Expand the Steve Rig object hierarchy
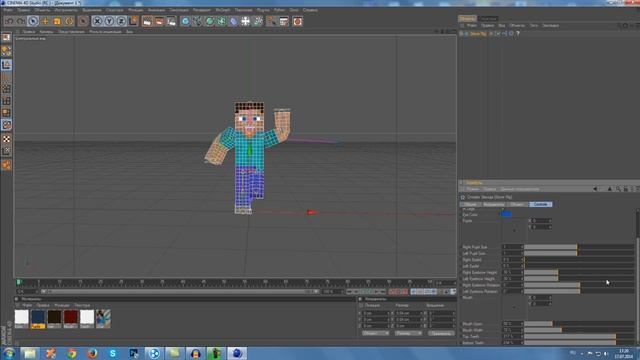The width and height of the screenshot is (640, 360). click(x=461, y=33)
